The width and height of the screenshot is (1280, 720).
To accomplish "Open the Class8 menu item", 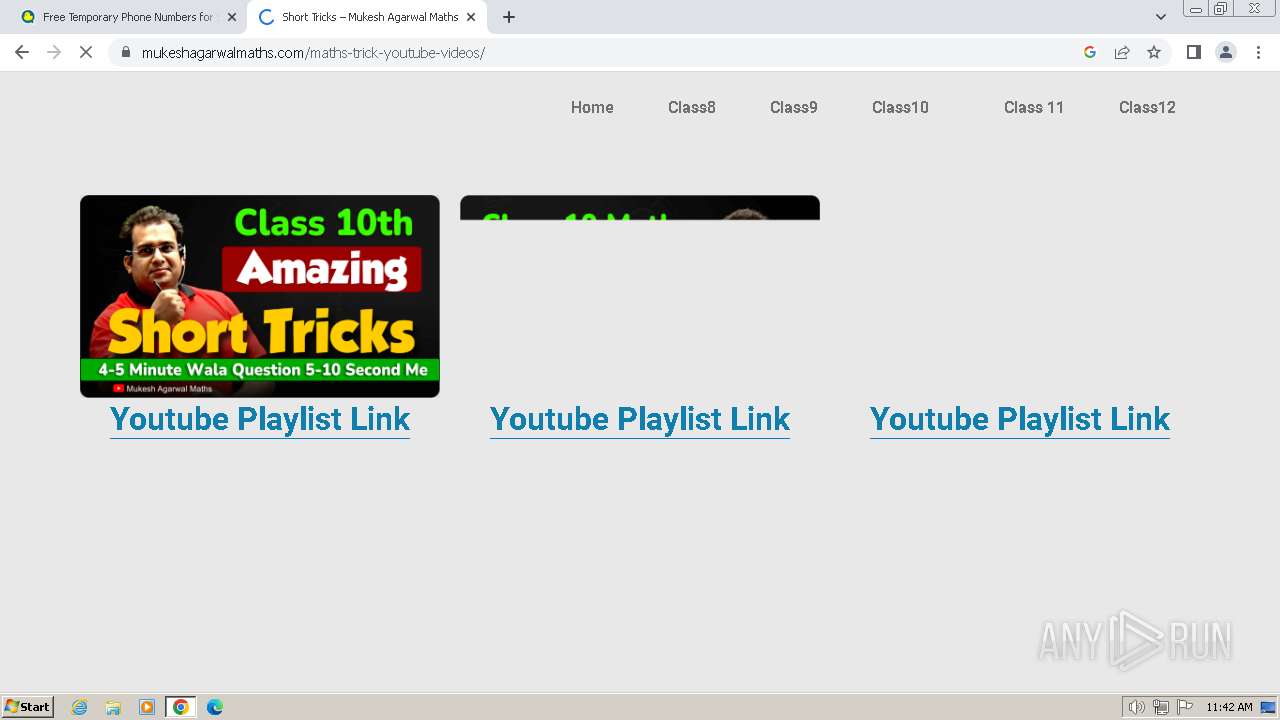I will tap(692, 107).
